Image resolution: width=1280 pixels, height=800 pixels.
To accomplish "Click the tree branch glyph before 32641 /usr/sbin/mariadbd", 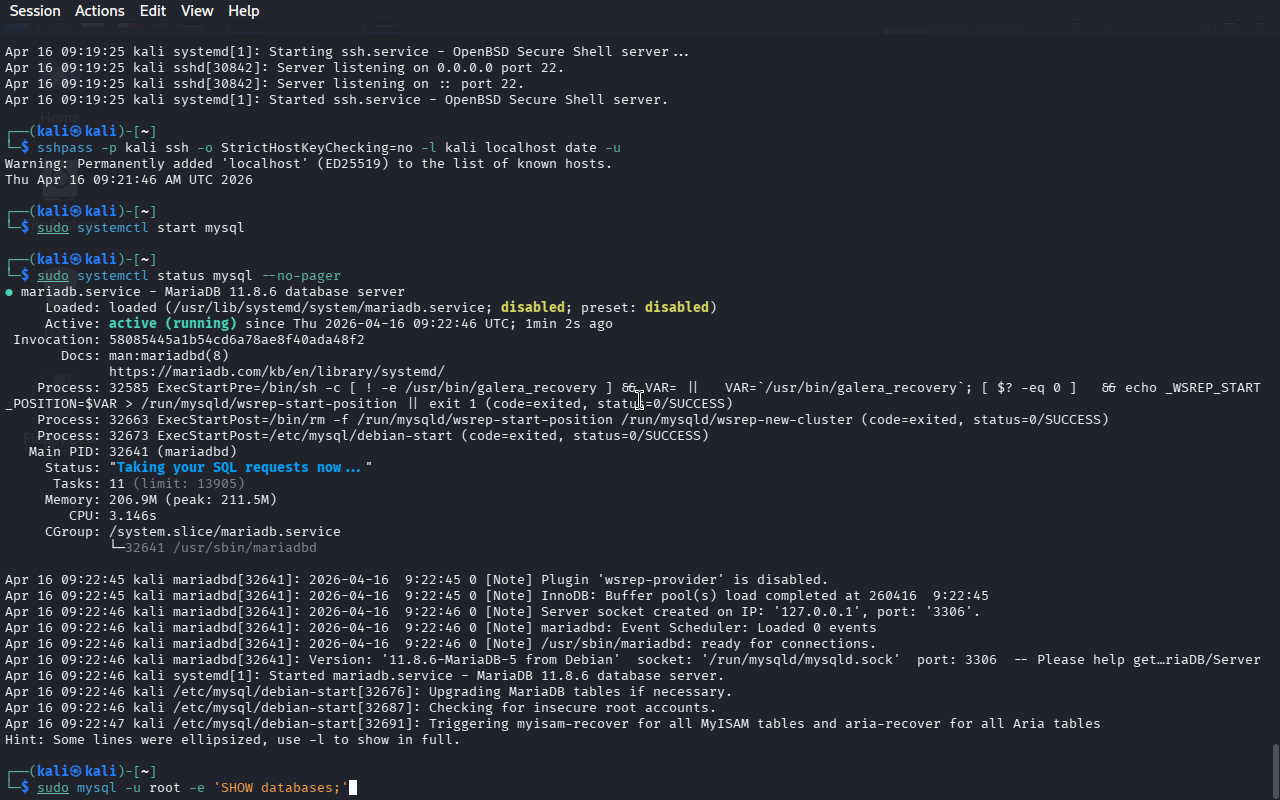I will [x=116, y=548].
